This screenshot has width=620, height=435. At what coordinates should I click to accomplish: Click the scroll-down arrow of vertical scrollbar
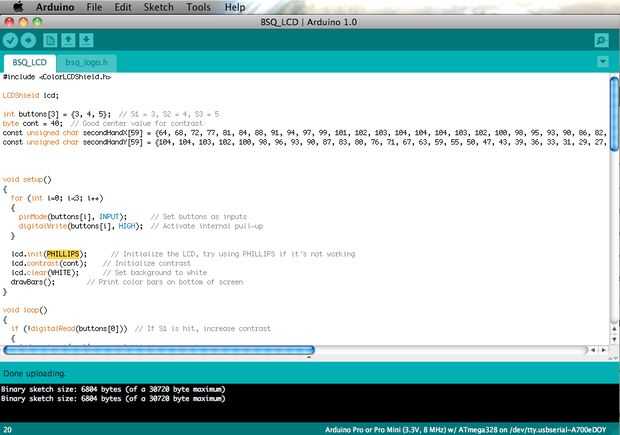(x=614, y=339)
